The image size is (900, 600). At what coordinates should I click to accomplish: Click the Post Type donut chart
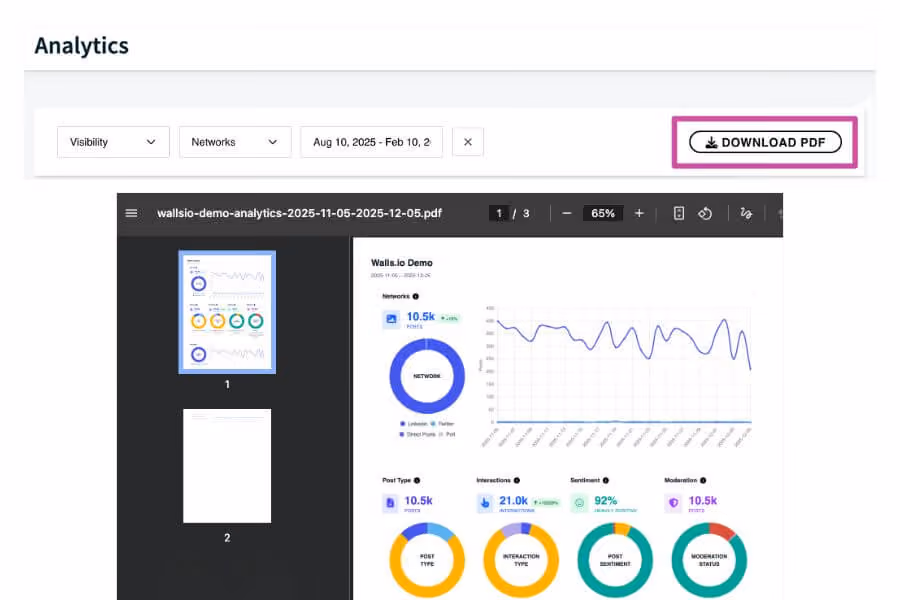[x=427, y=560]
